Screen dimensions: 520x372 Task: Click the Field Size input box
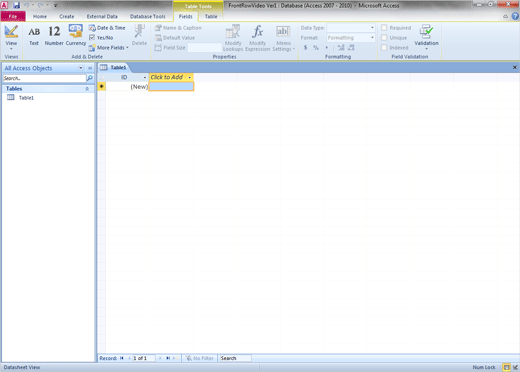point(204,48)
